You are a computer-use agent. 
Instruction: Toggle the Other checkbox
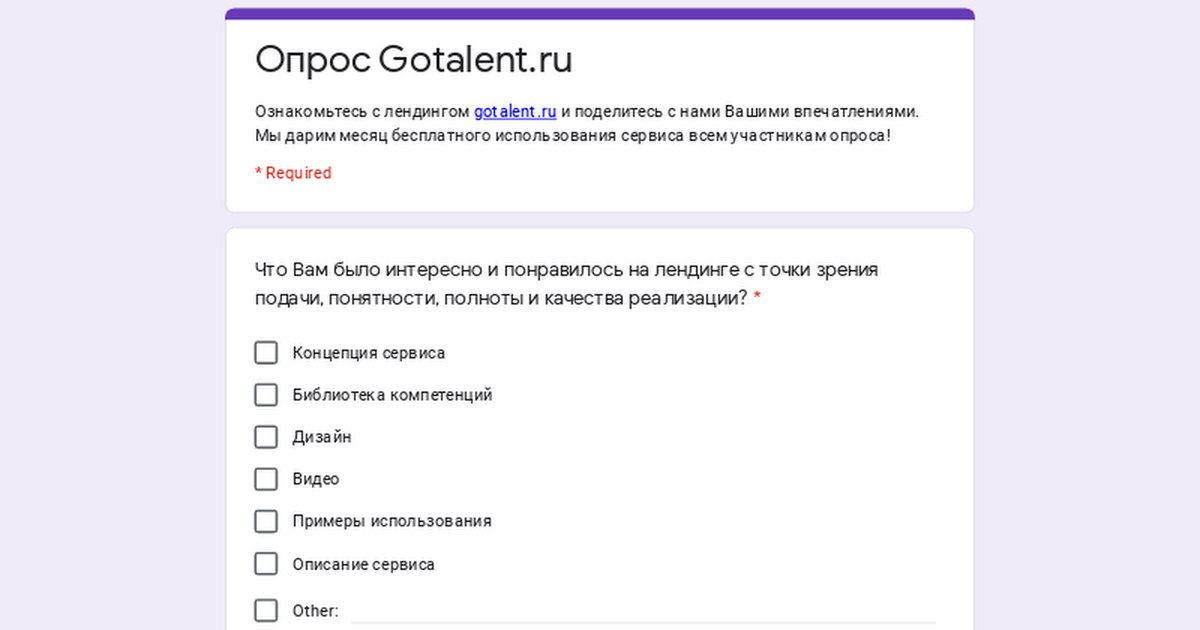(266, 610)
